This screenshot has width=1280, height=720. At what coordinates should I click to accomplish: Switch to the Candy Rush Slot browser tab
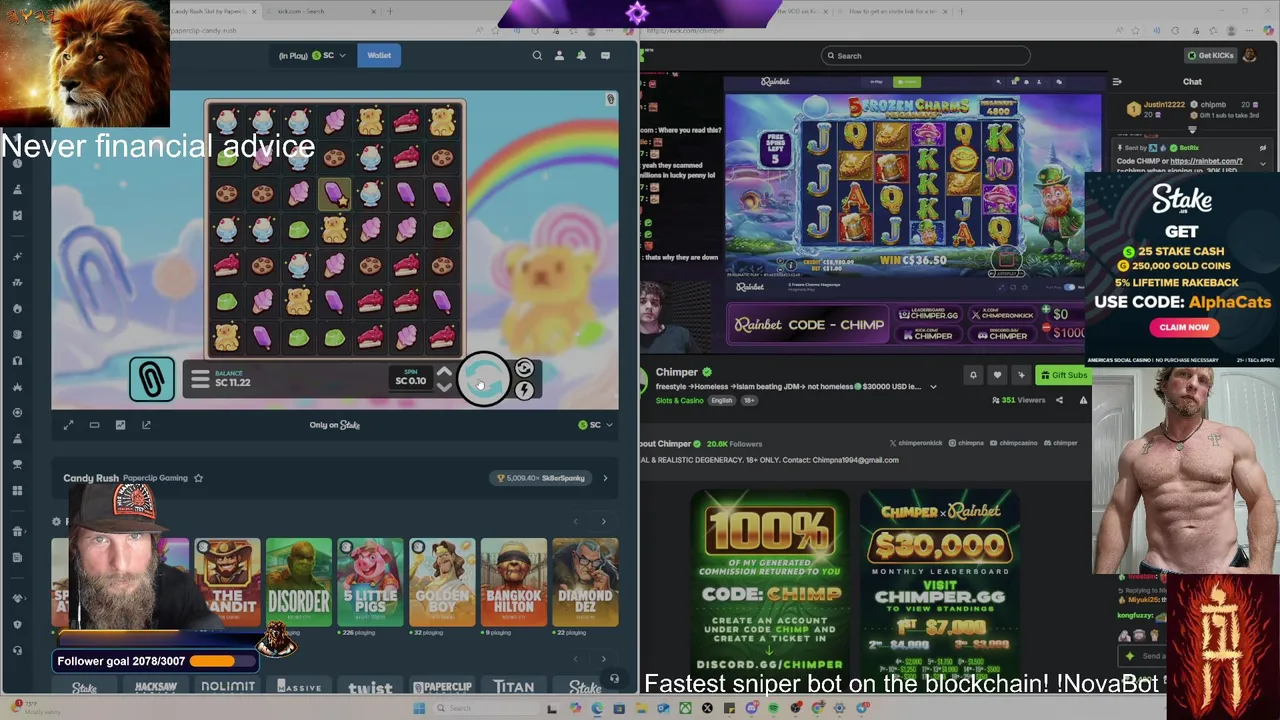tap(214, 12)
